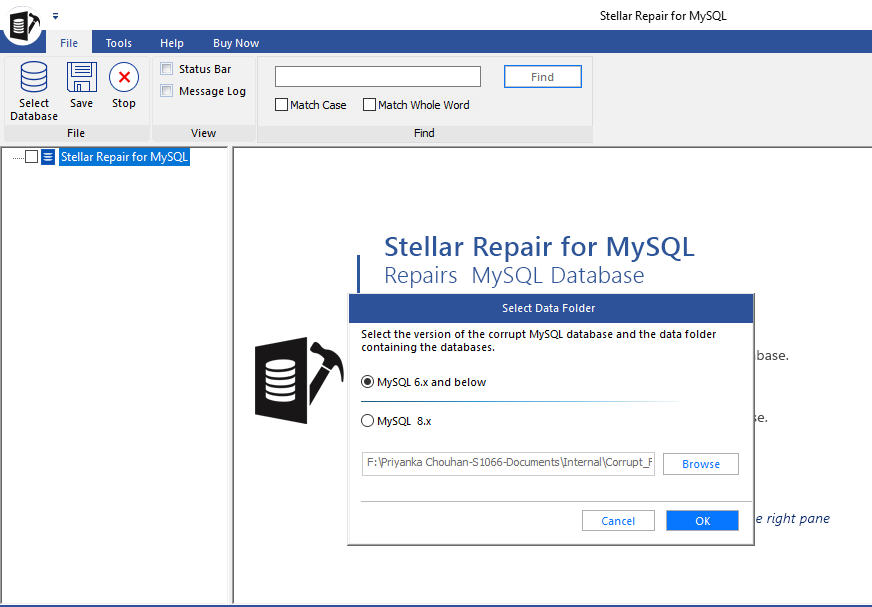Screen dimensions: 872x607
Task: Click inside the Find search text field
Action: [378, 77]
